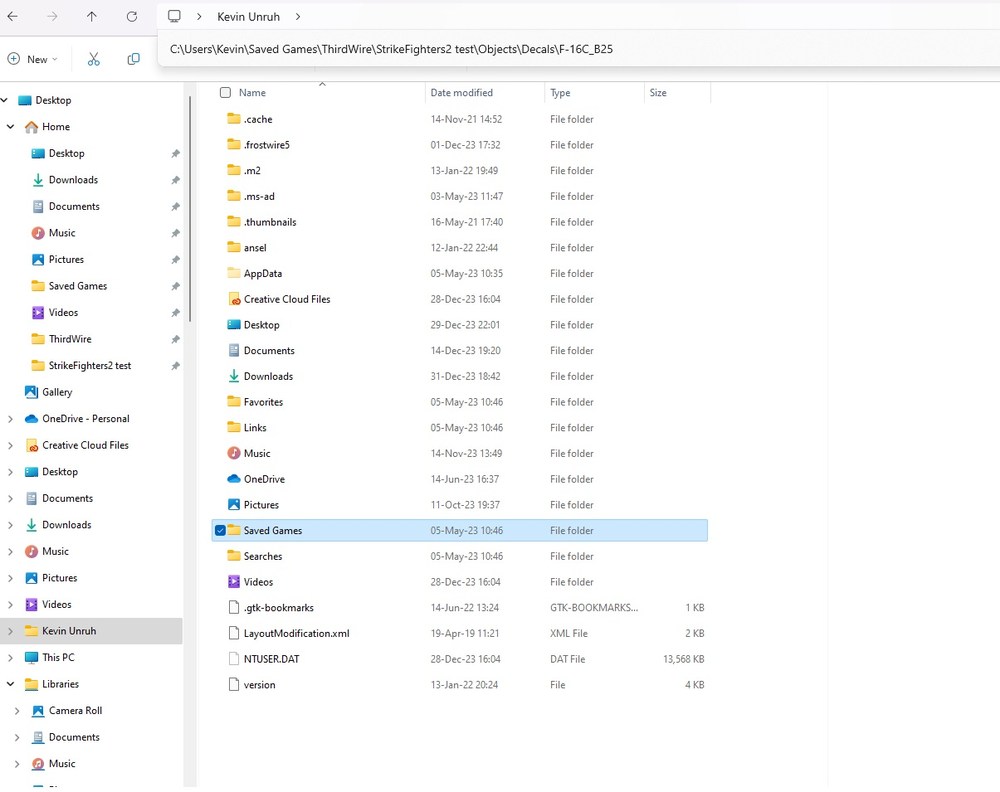The height and width of the screenshot is (792, 1000).
Task: Unpin icon next to pinned Music
Action: click(175, 233)
